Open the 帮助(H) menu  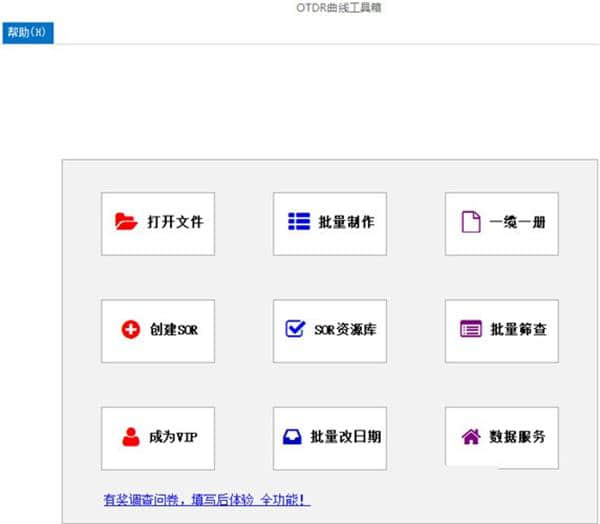click(26, 33)
